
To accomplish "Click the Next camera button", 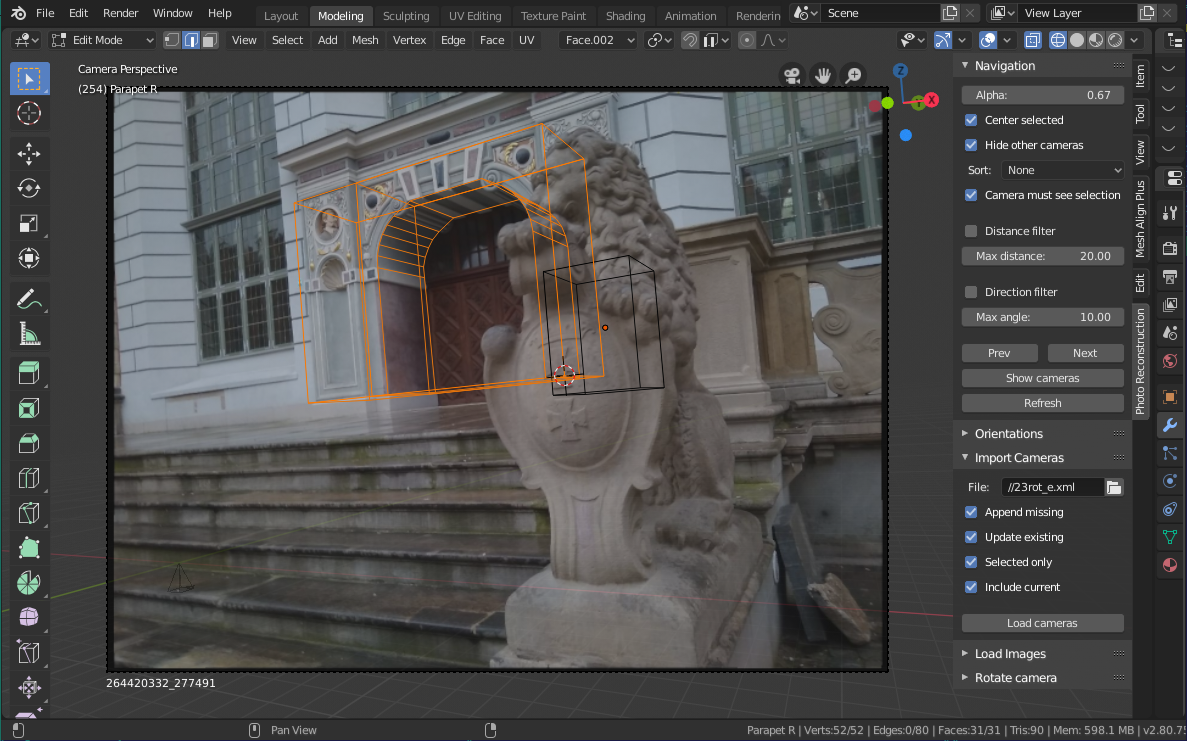I will 1085,353.
